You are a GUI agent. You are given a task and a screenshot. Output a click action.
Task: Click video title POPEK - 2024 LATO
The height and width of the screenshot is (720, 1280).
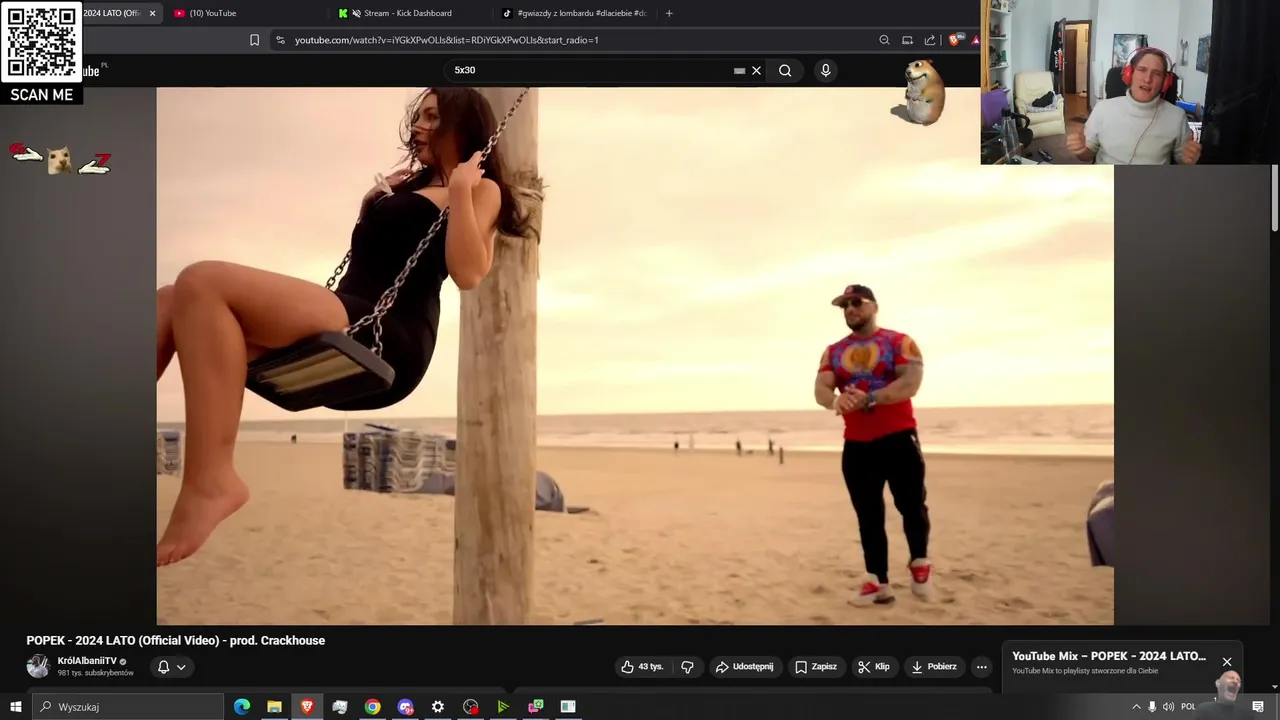point(175,641)
